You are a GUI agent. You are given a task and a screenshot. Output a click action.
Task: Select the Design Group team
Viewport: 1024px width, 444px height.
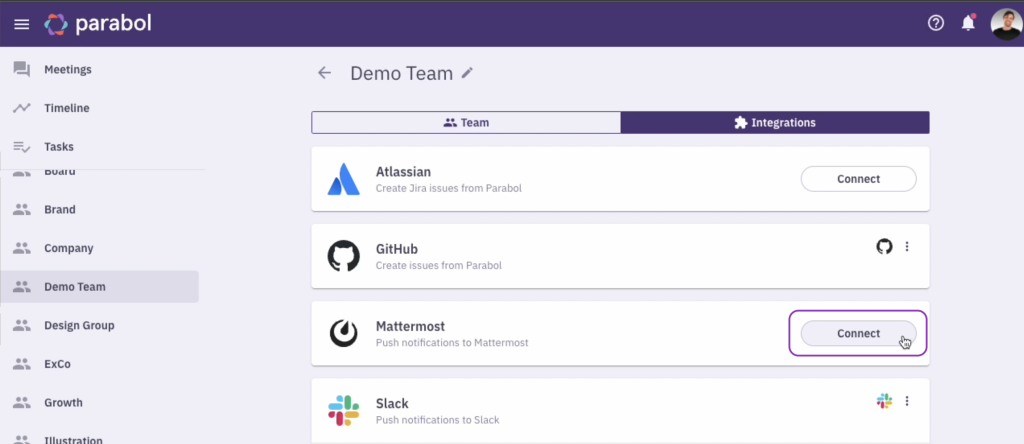click(99, 325)
